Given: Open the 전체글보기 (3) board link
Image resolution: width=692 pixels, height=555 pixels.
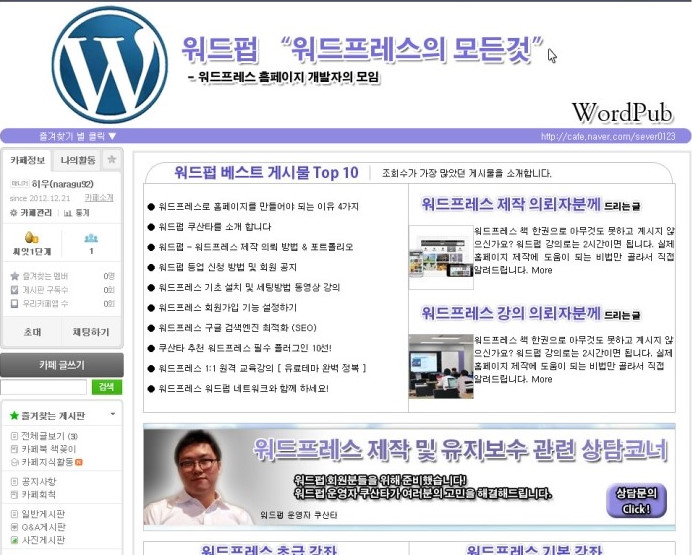Looking at the screenshot, I should coord(49,436).
